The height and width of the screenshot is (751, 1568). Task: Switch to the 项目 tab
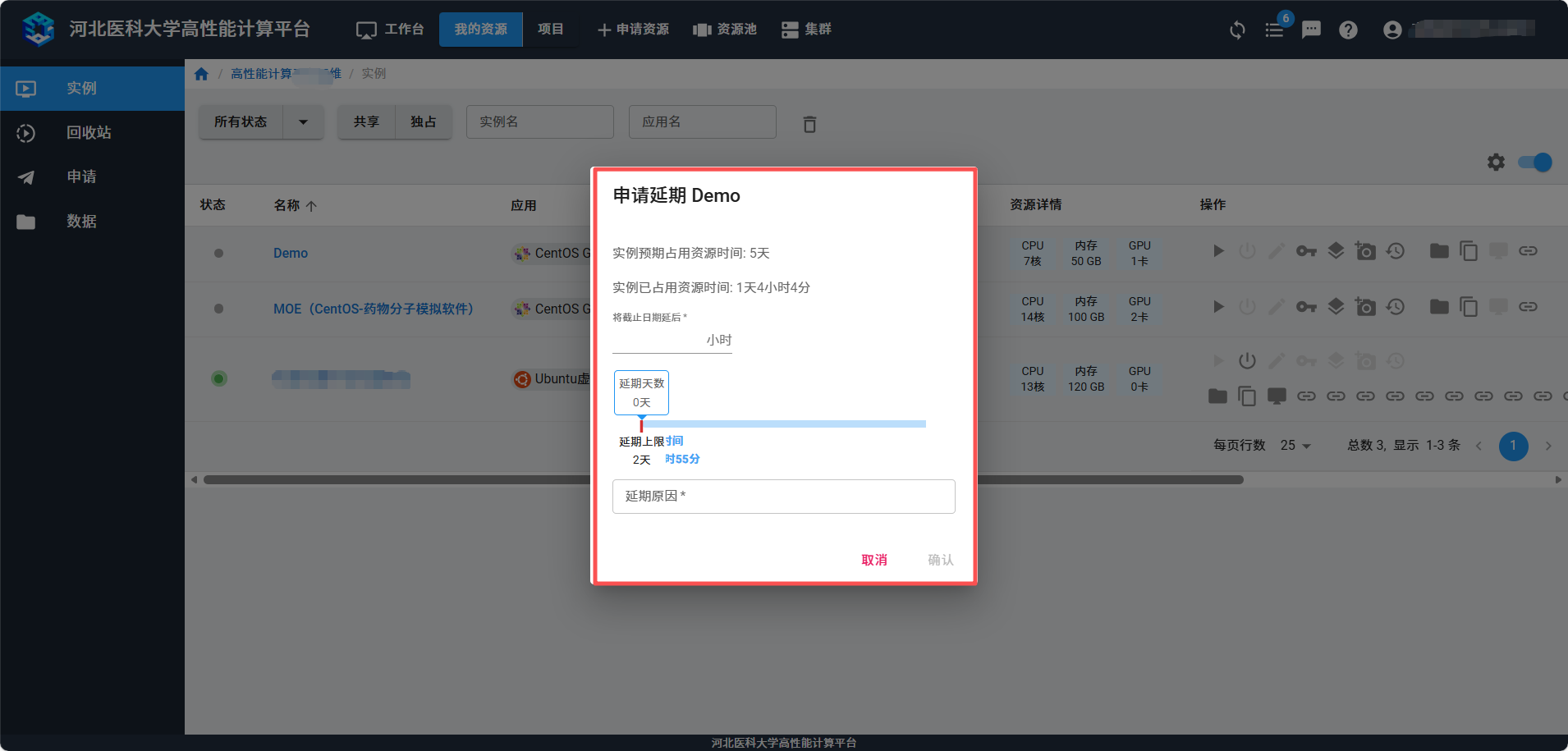550,30
